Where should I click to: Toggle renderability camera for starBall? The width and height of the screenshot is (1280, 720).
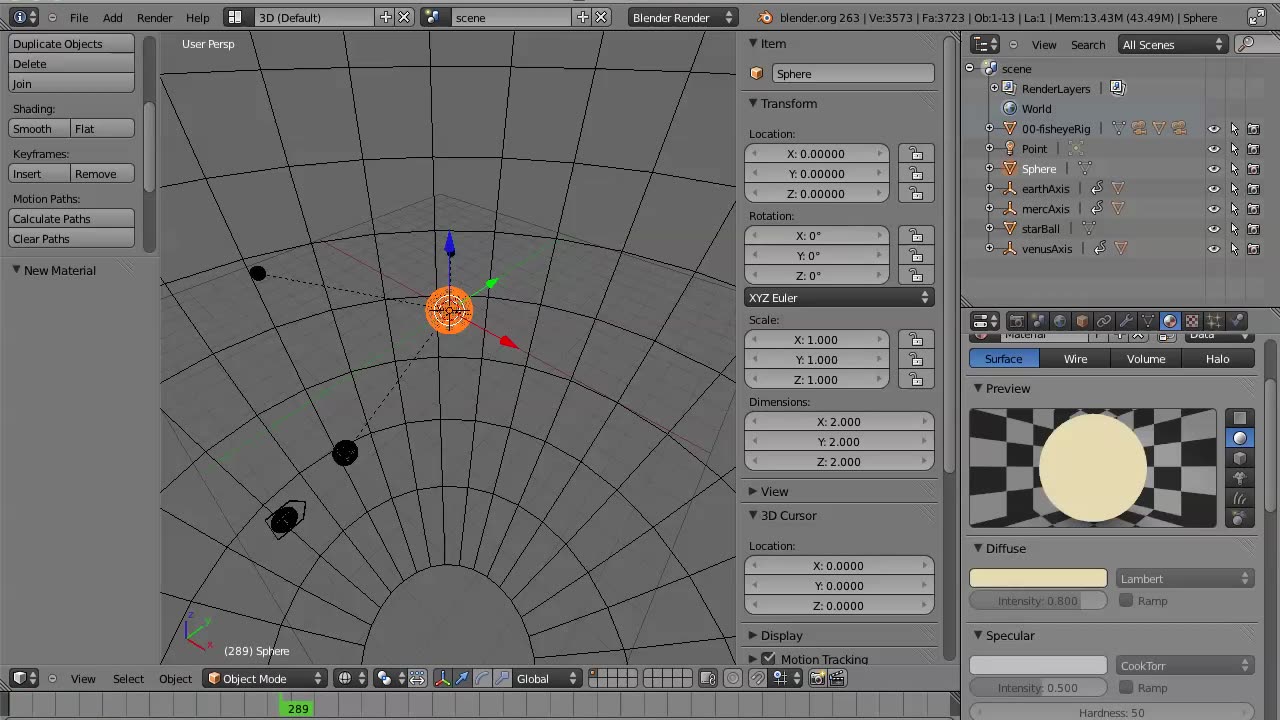[x=1254, y=229]
